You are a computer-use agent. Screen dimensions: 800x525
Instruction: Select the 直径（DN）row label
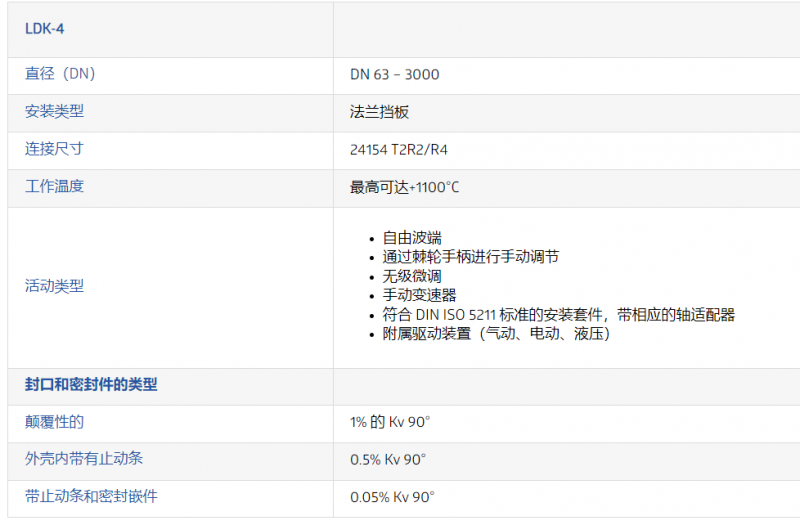tap(60, 74)
